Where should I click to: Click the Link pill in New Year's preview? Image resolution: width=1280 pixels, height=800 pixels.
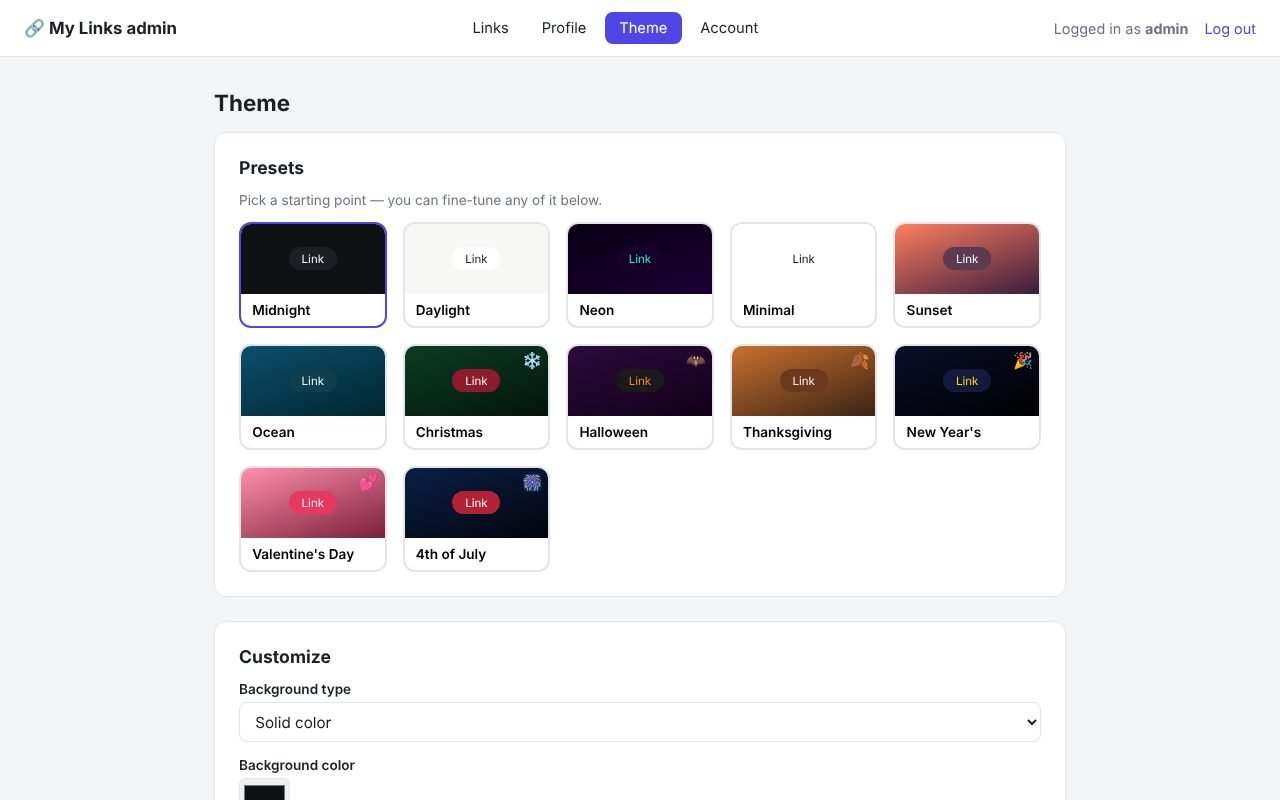tap(967, 381)
